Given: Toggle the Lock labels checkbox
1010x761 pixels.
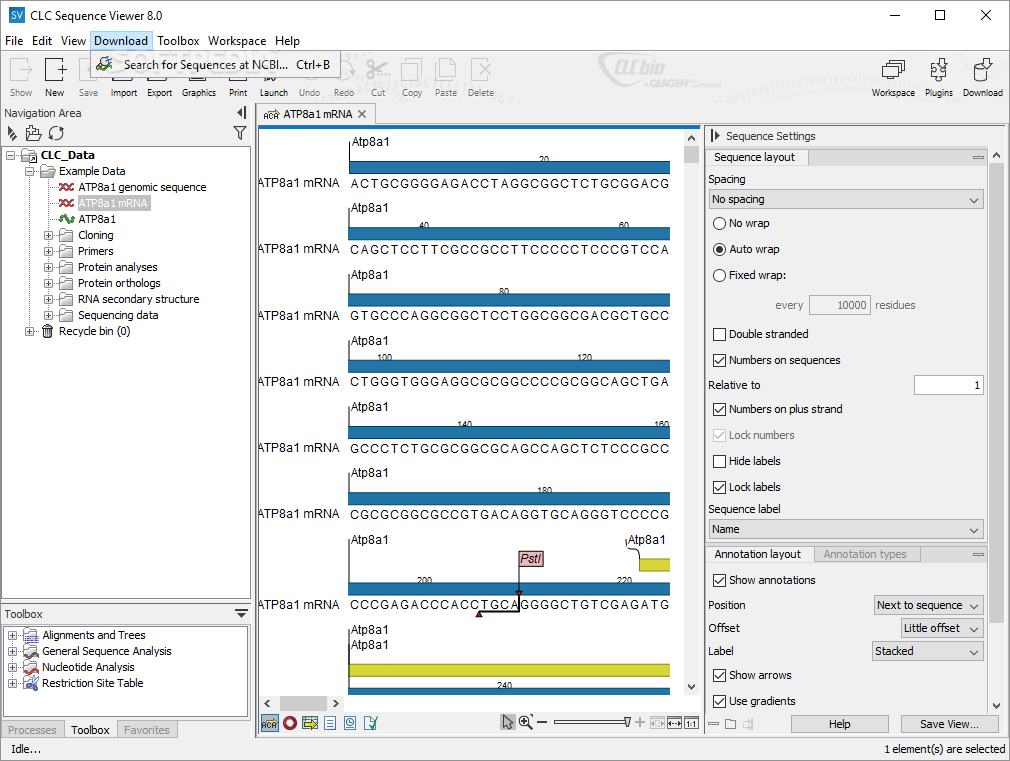Looking at the screenshot, I should (x=719, y=487).
